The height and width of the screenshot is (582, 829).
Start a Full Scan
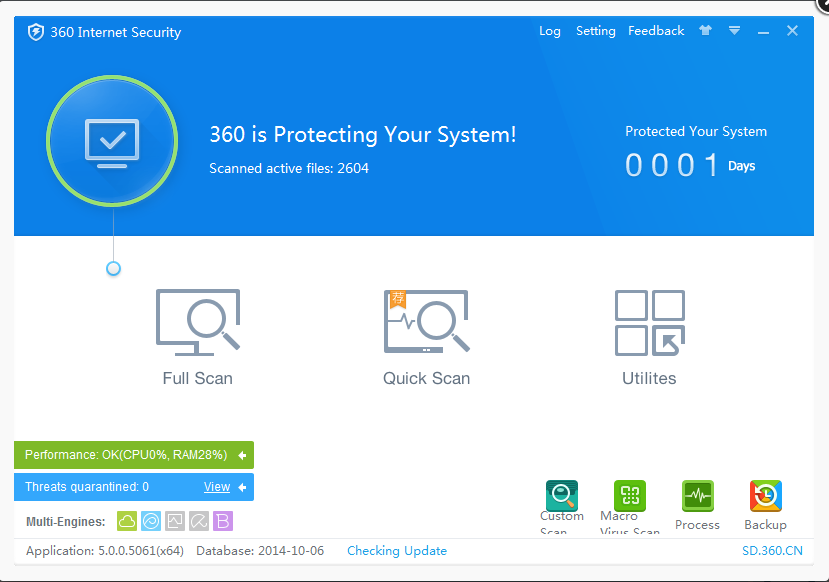pyautogui.click(x=198, y=338)
